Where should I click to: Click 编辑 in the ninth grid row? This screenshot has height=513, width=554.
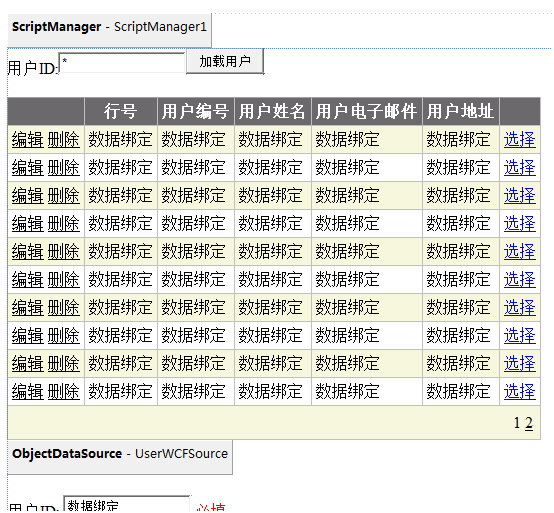pos(28,364)
